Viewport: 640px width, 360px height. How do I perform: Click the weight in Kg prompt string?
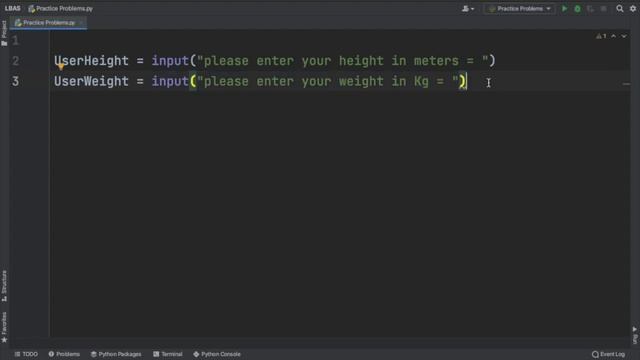[328, 81]
